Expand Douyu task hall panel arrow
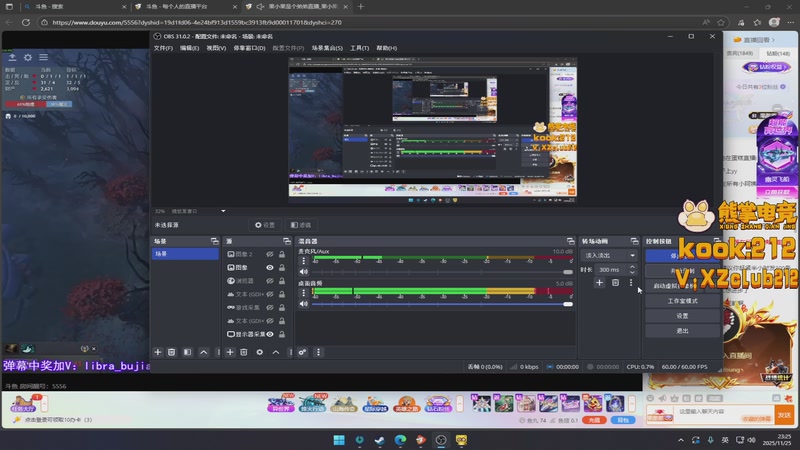Screen dimensions: 800x450 point(44,404)
